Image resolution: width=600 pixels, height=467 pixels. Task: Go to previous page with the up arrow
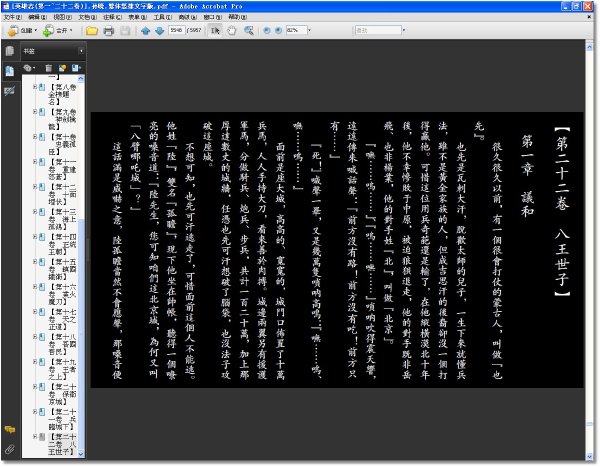(x=145, y=31)
